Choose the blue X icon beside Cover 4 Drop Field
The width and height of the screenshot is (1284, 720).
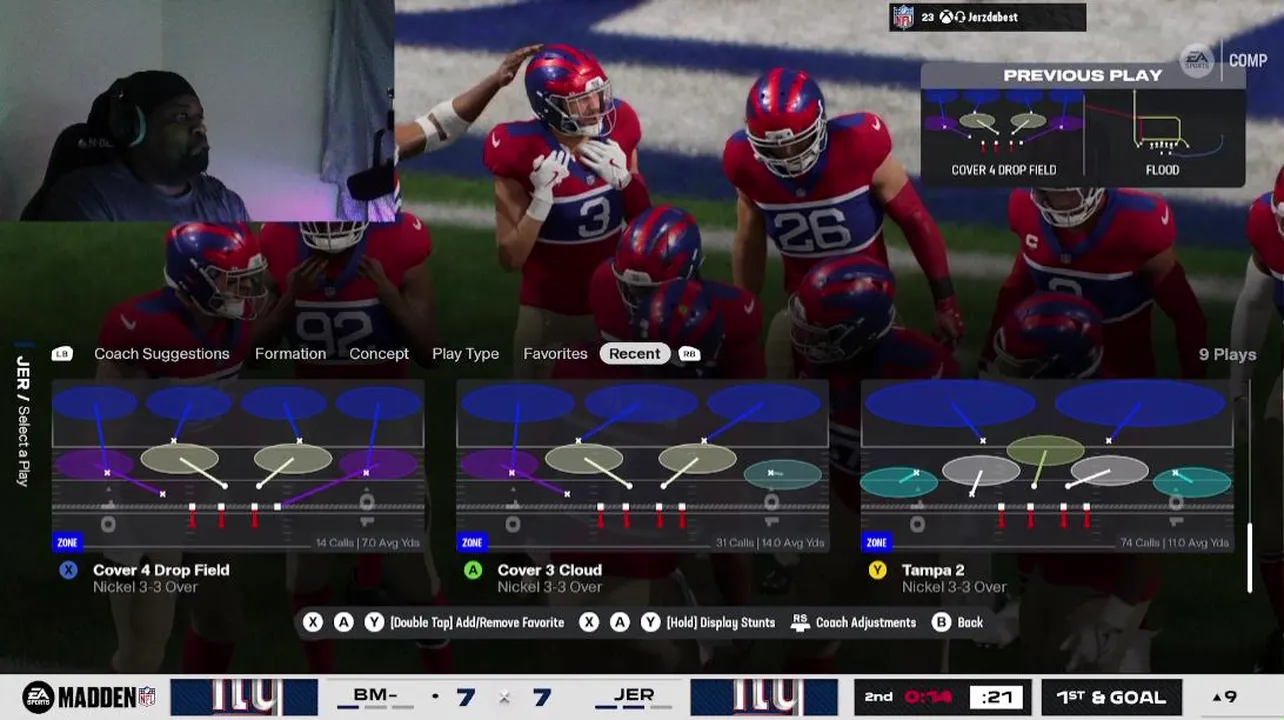pos(68,570)
